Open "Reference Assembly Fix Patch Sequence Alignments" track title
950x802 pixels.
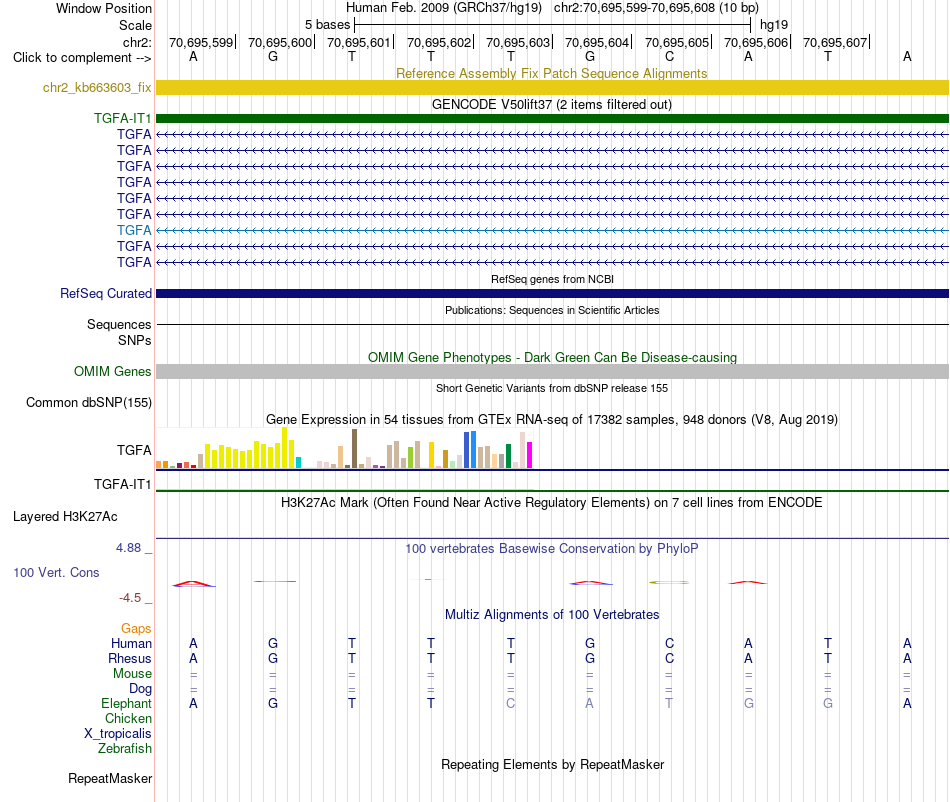pyautogui.click(x=551, y=73)
